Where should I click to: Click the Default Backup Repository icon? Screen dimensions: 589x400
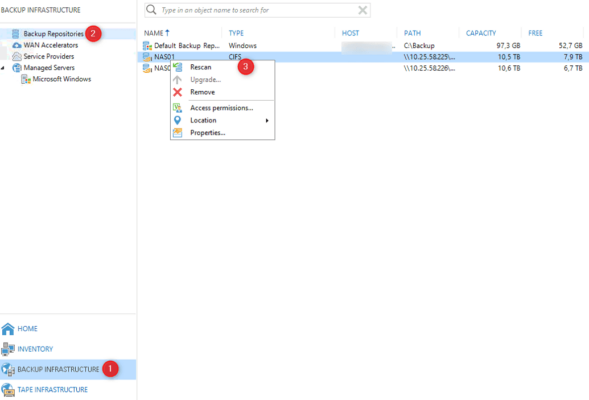147,46
